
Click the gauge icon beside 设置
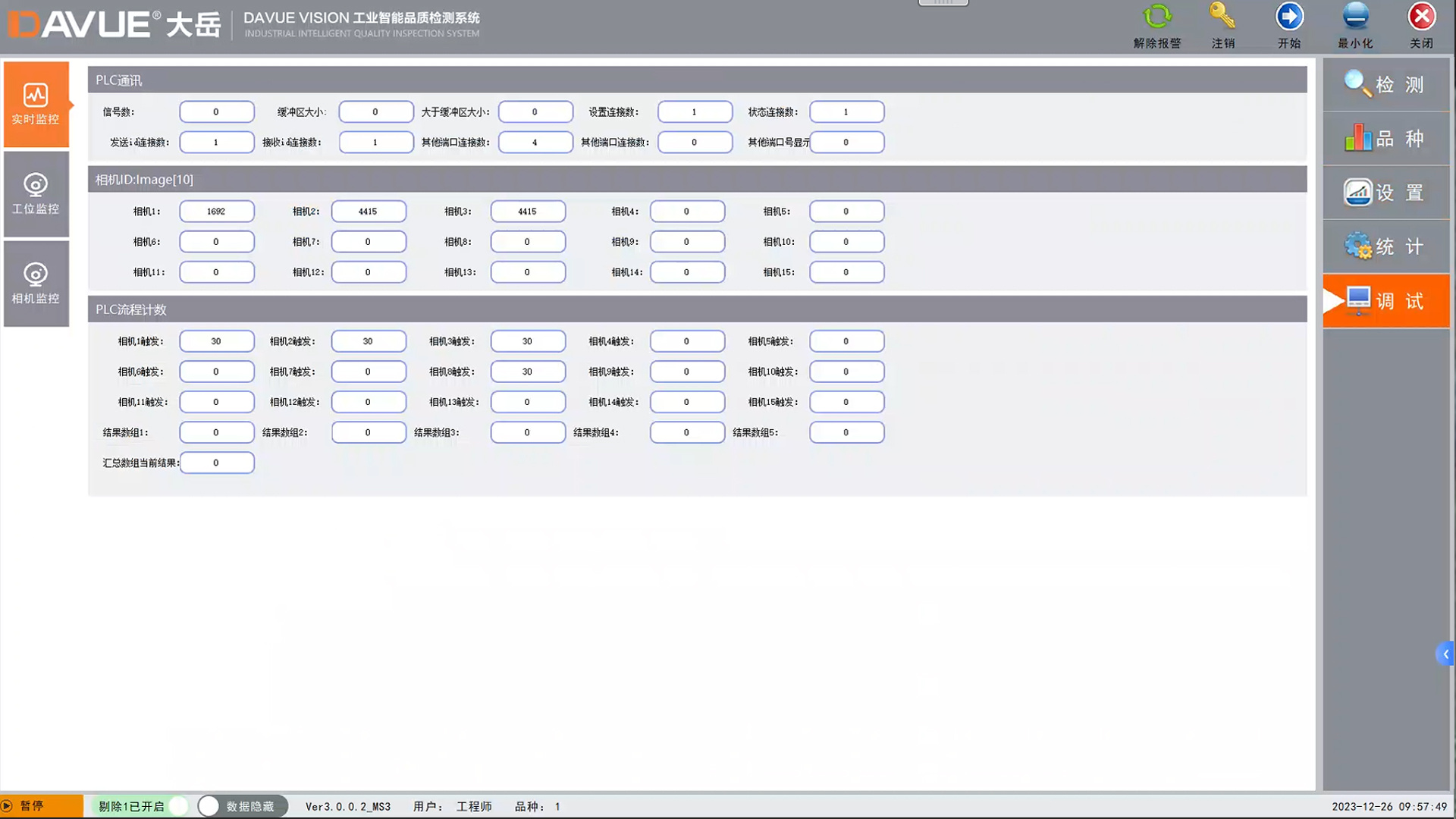(1357, 193)
